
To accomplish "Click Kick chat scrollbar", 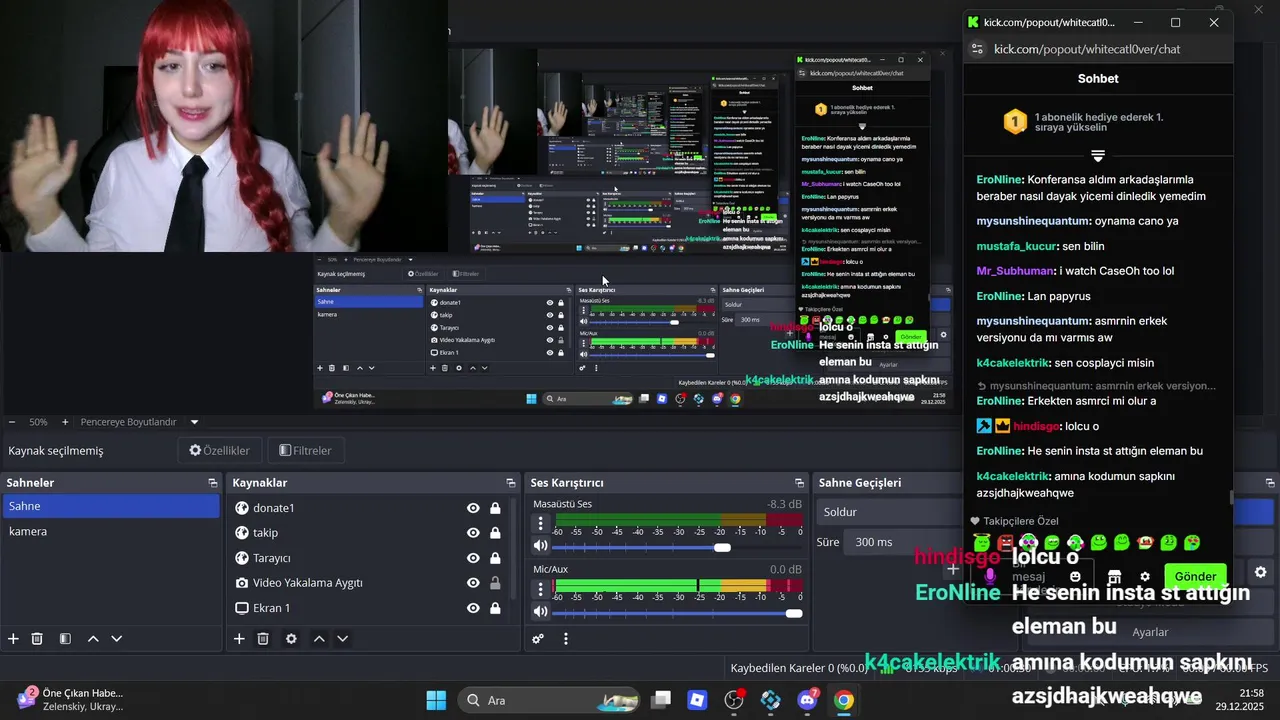I will click(1231, 497).
